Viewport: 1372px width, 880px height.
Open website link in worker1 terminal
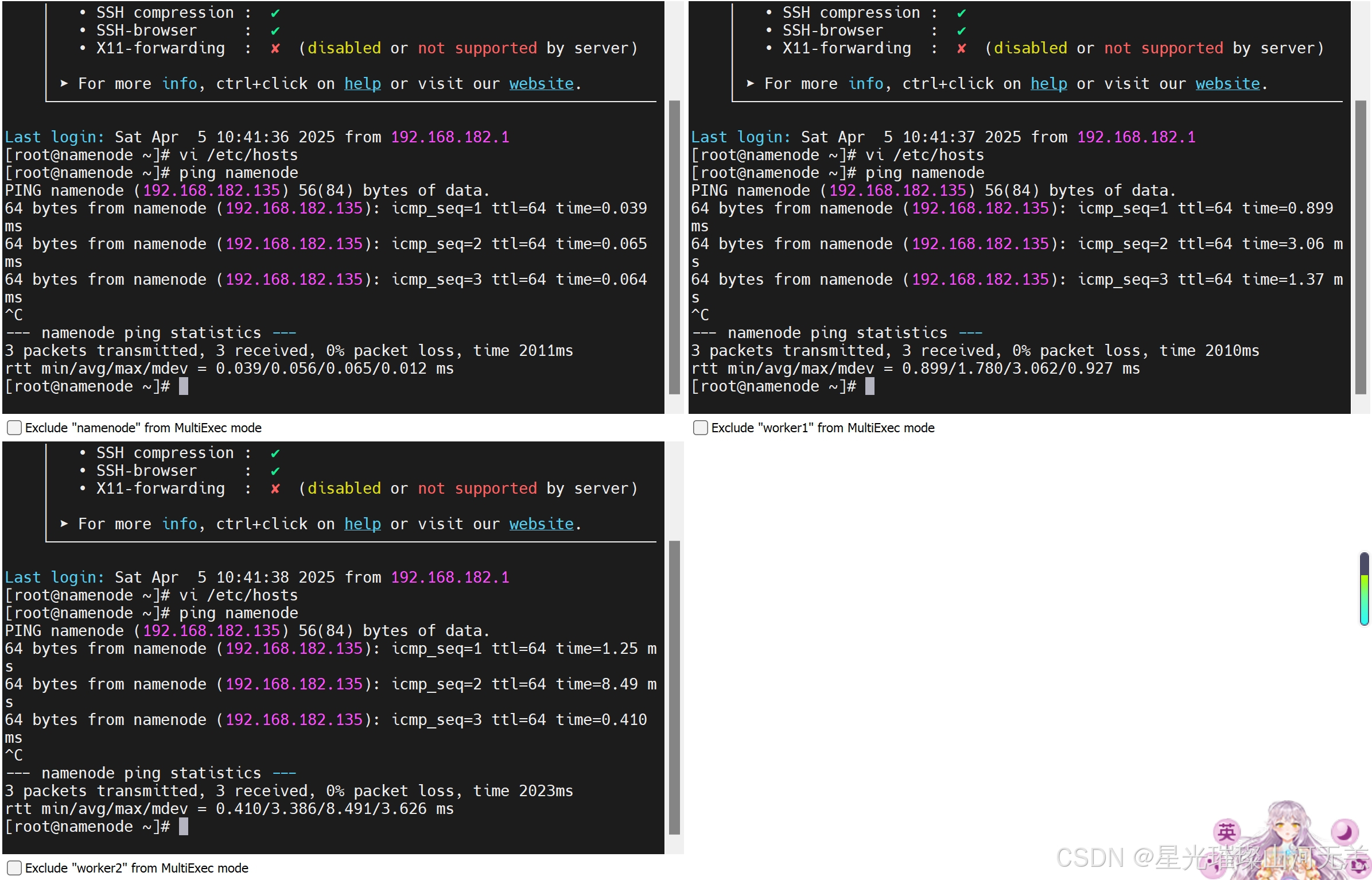[1227, 84]
